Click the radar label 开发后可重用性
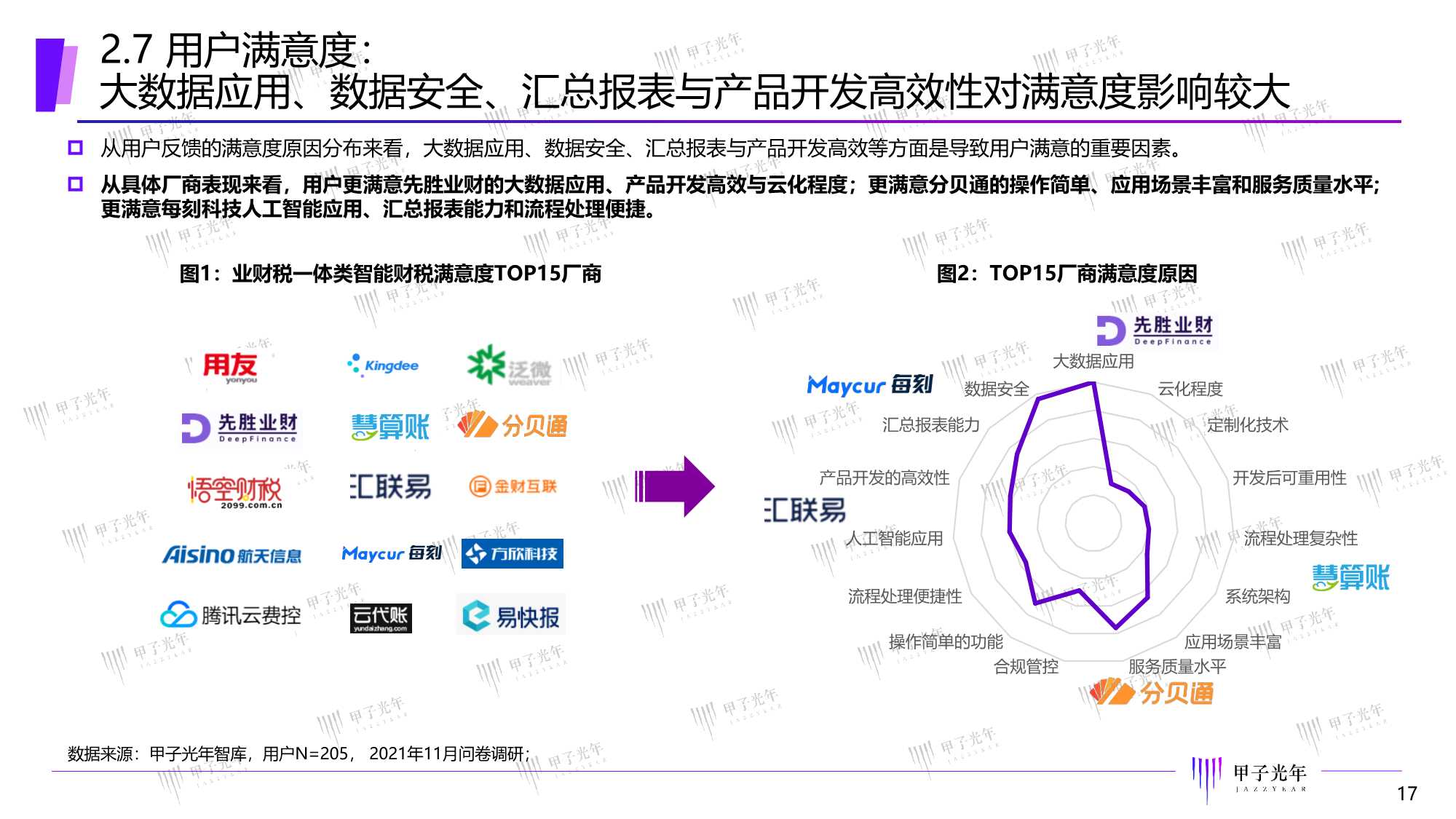 click(1289, 478)
